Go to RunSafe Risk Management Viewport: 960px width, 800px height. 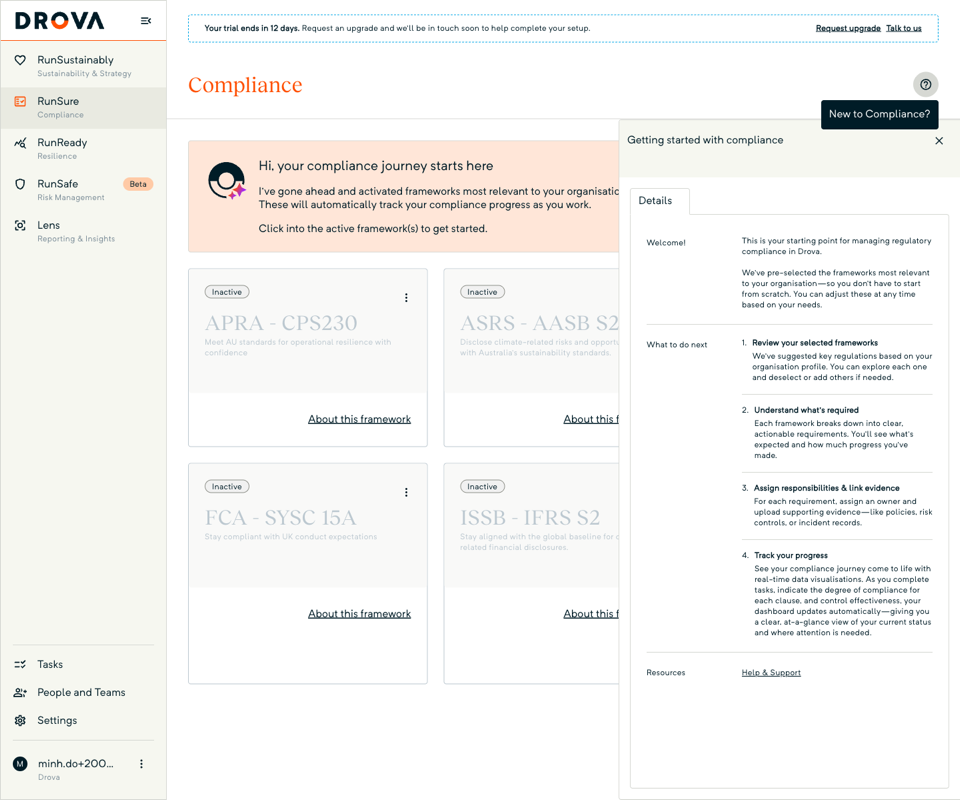(83, 190)
